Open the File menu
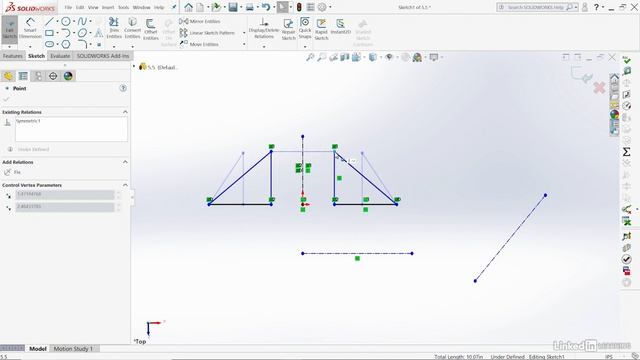 [x=68, y=7]
